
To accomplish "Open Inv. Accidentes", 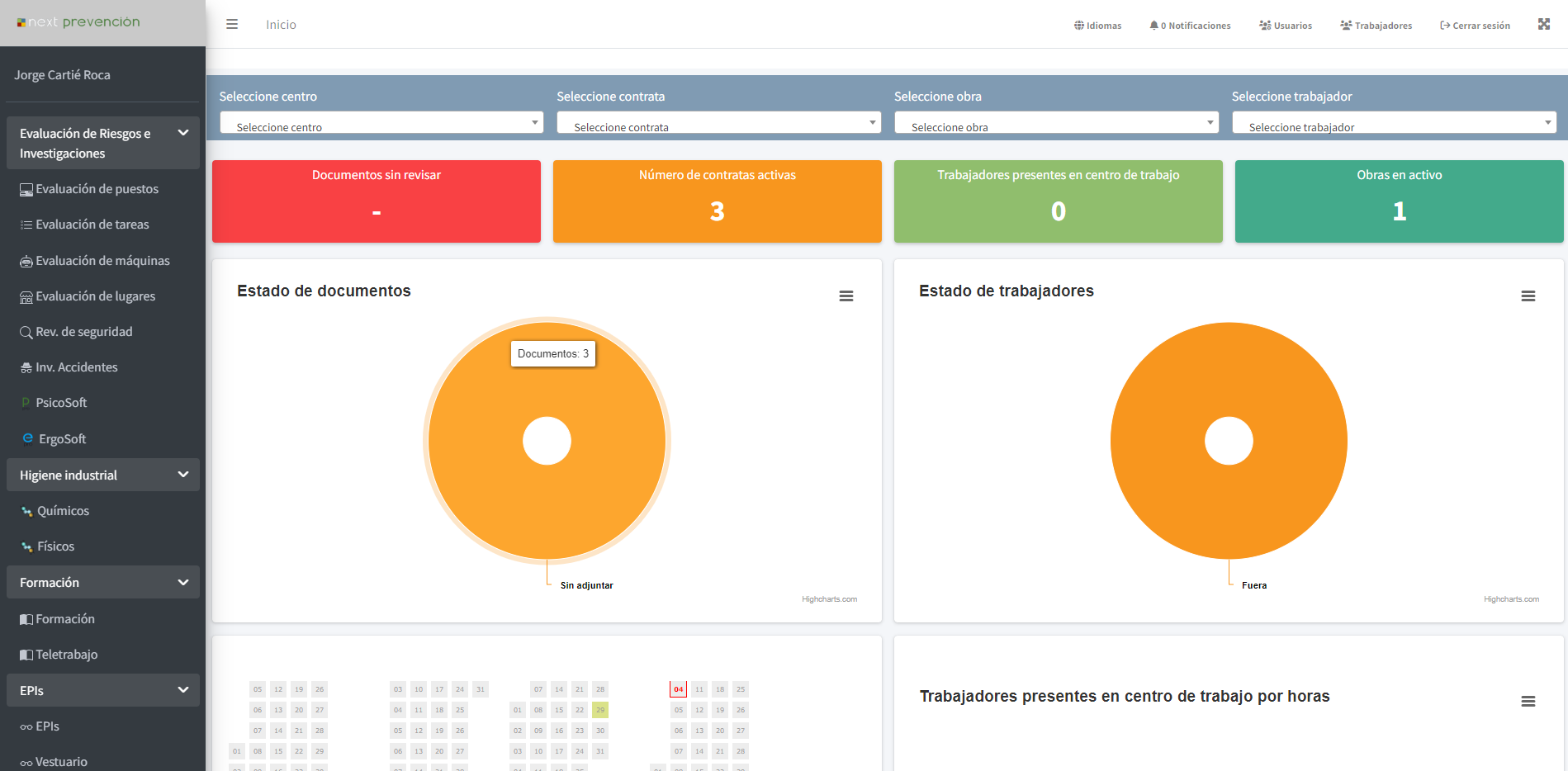I will point(69,367).
